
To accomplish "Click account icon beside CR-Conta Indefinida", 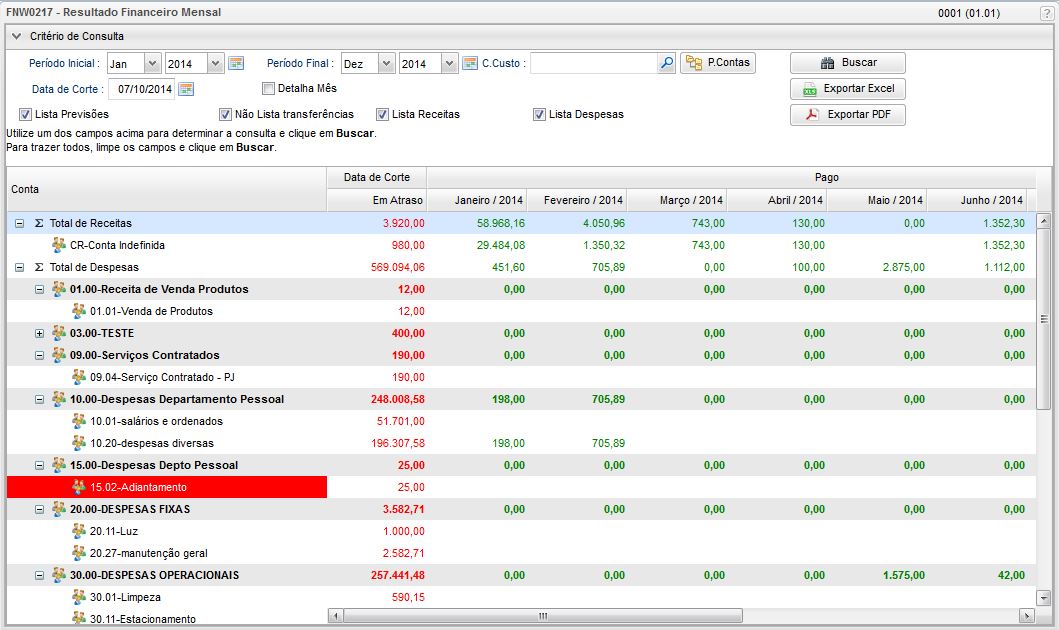I will 59,245.
